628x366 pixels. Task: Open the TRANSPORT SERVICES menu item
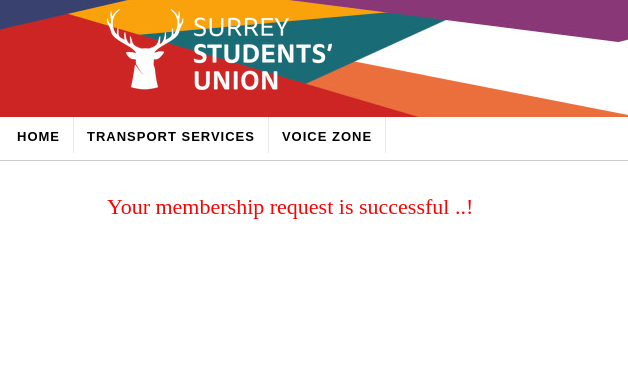tap(171, 137)
